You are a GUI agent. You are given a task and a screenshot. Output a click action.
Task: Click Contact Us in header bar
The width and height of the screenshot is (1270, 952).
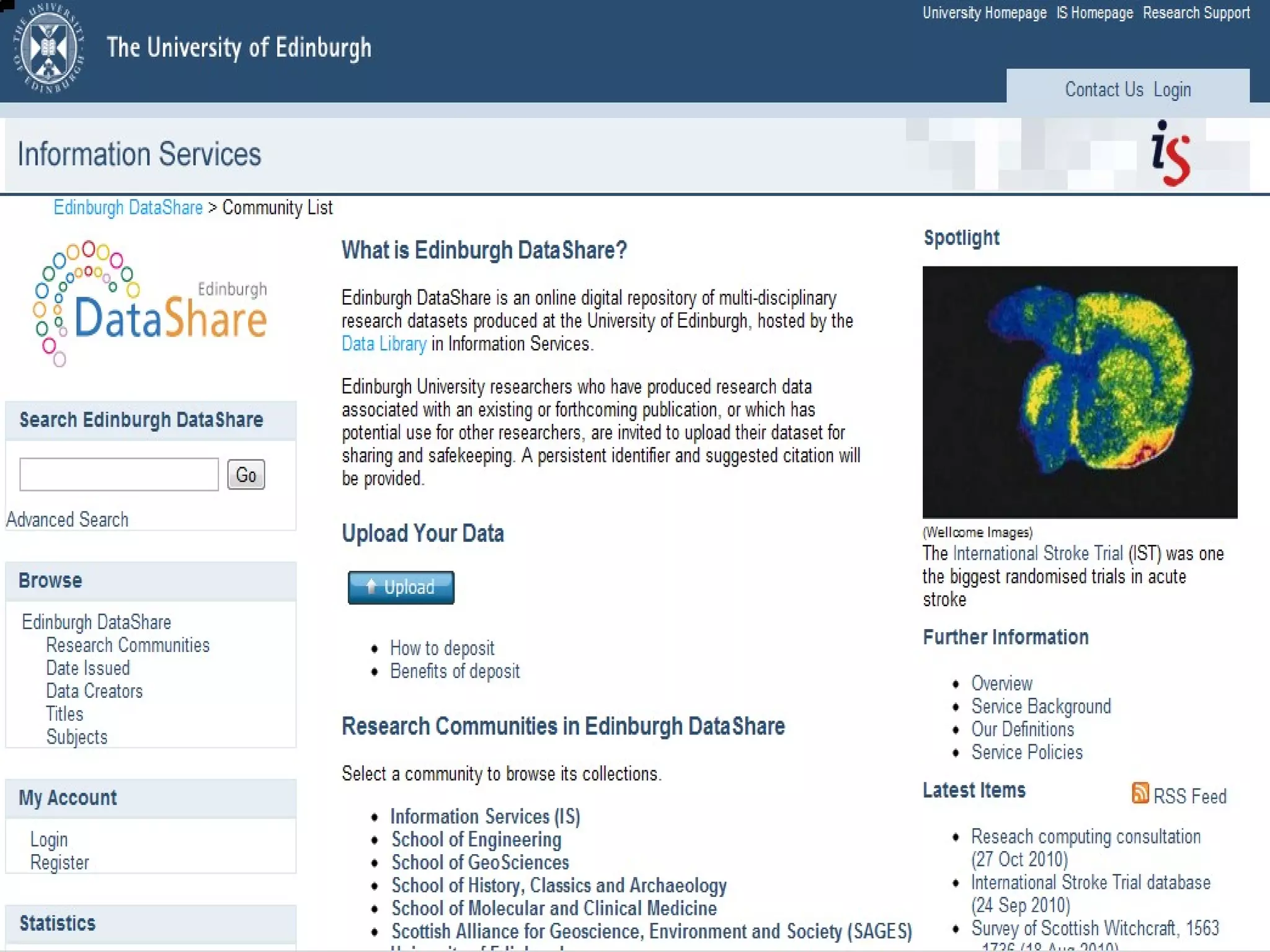1104,90
